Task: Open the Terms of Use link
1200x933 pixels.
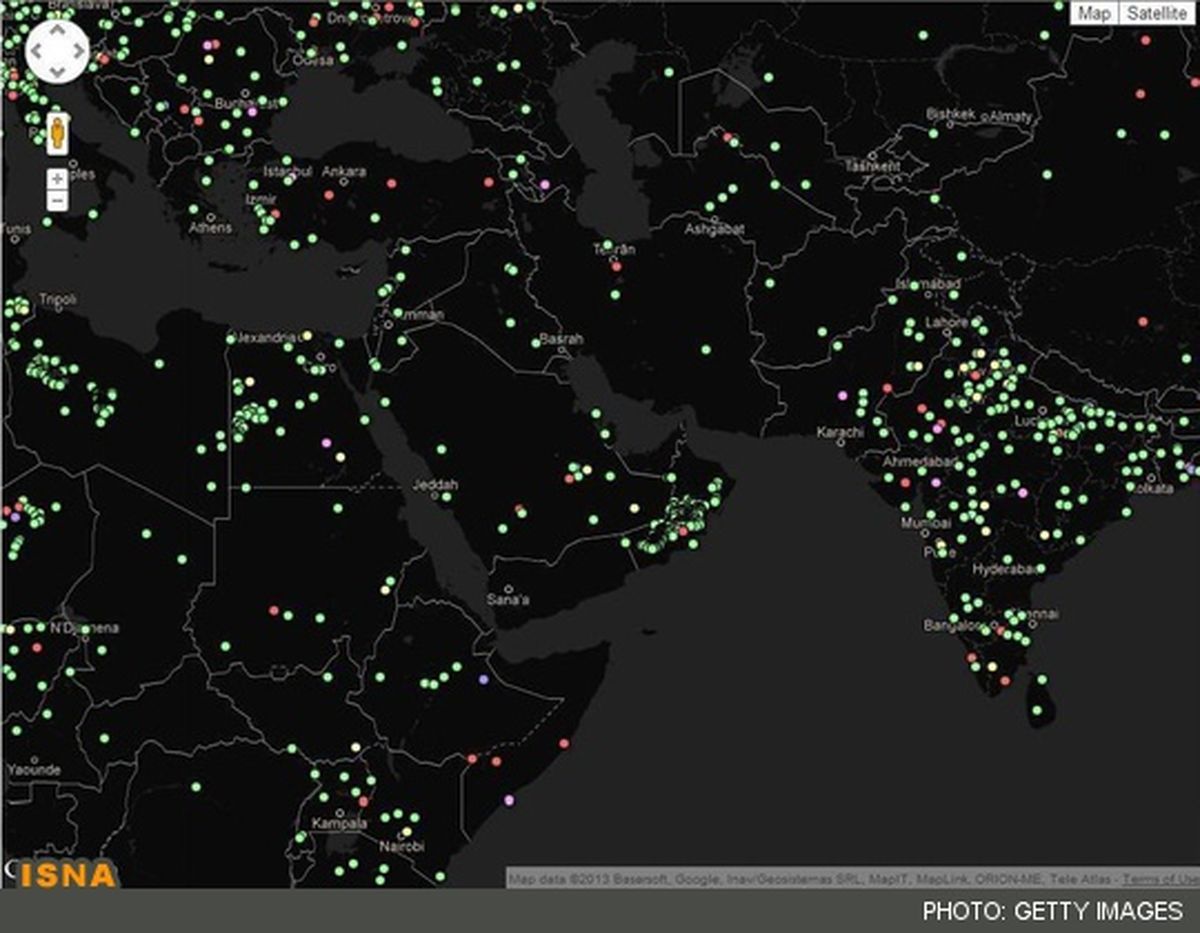Action: [x=1160, y=879]
